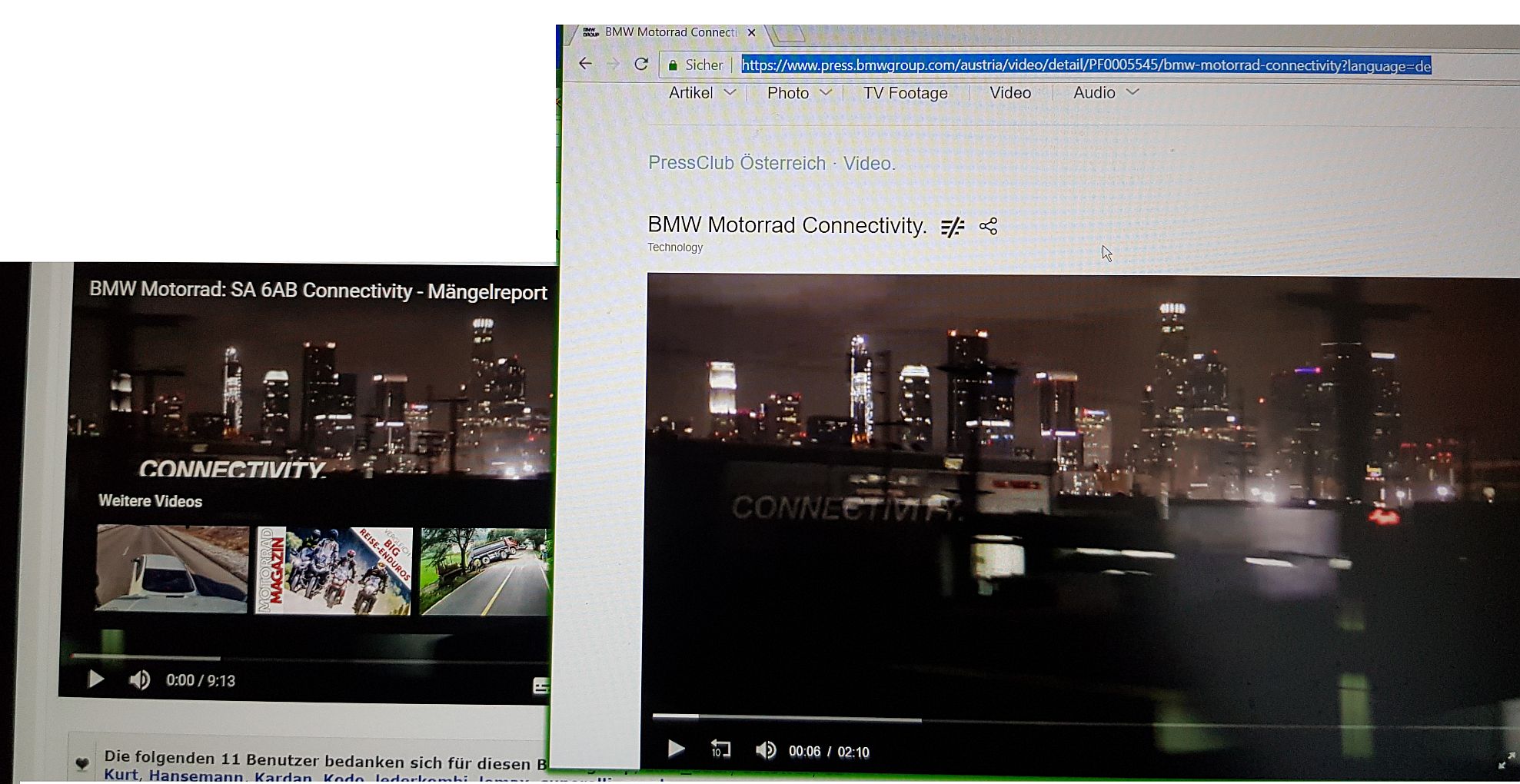1520x784 pixels.
Task: Toggle subtitles on Mängelreport video
Action: pyautogui.click(x=540, y=686)
